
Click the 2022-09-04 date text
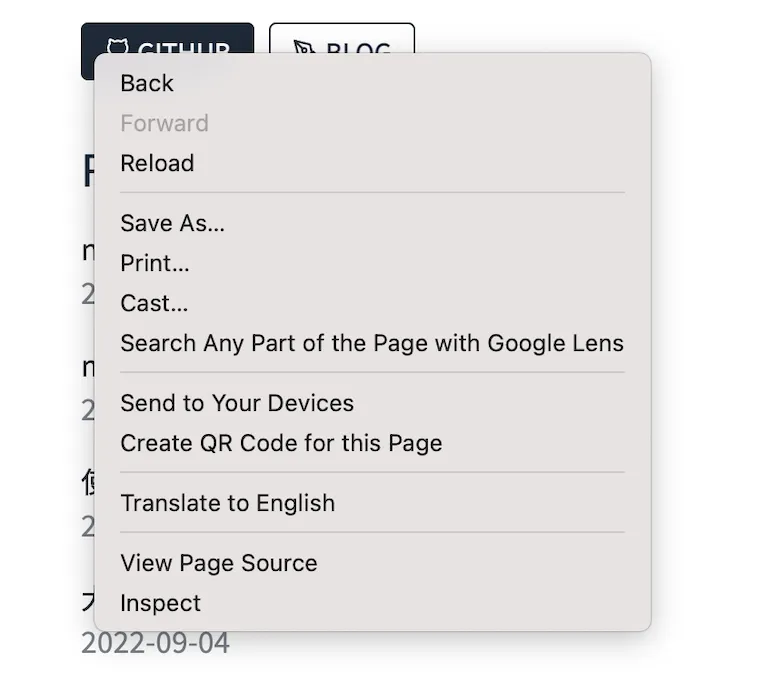(155, 643)
